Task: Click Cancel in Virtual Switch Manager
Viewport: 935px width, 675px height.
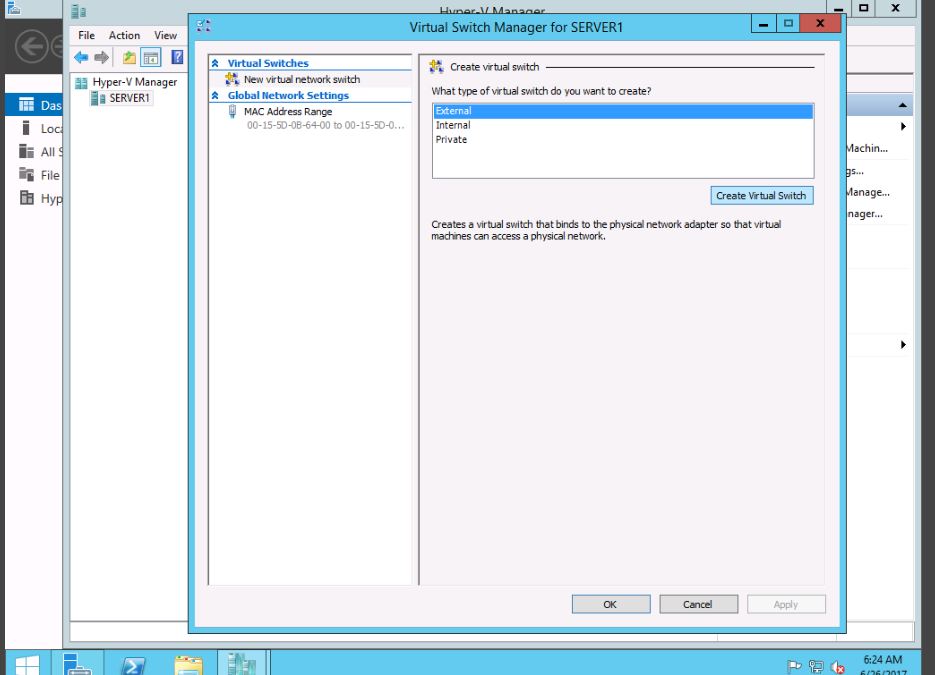Action: 698,604
